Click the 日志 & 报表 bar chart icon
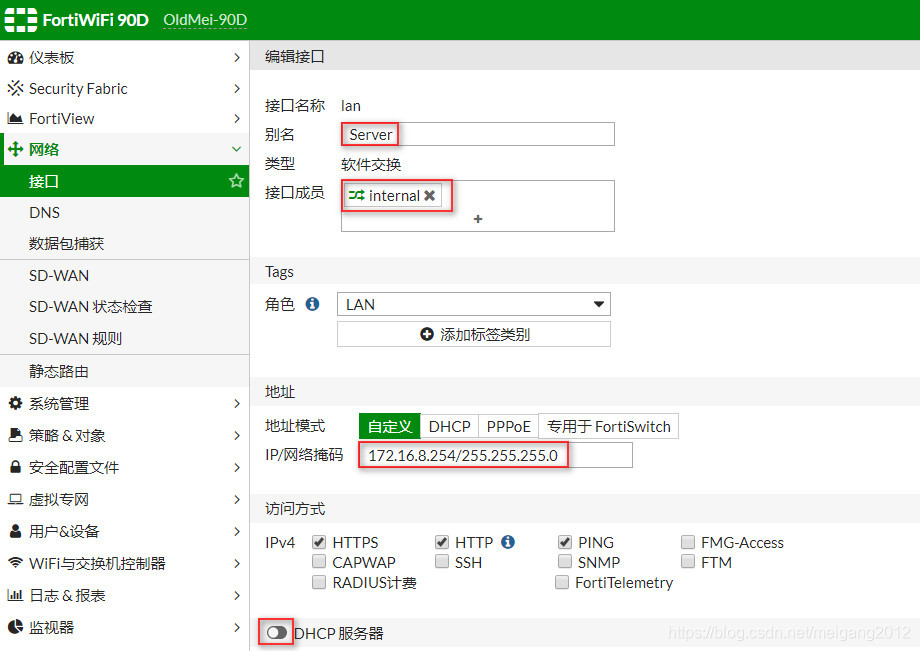The image size is (920, 651). click(x=15, y=595)
